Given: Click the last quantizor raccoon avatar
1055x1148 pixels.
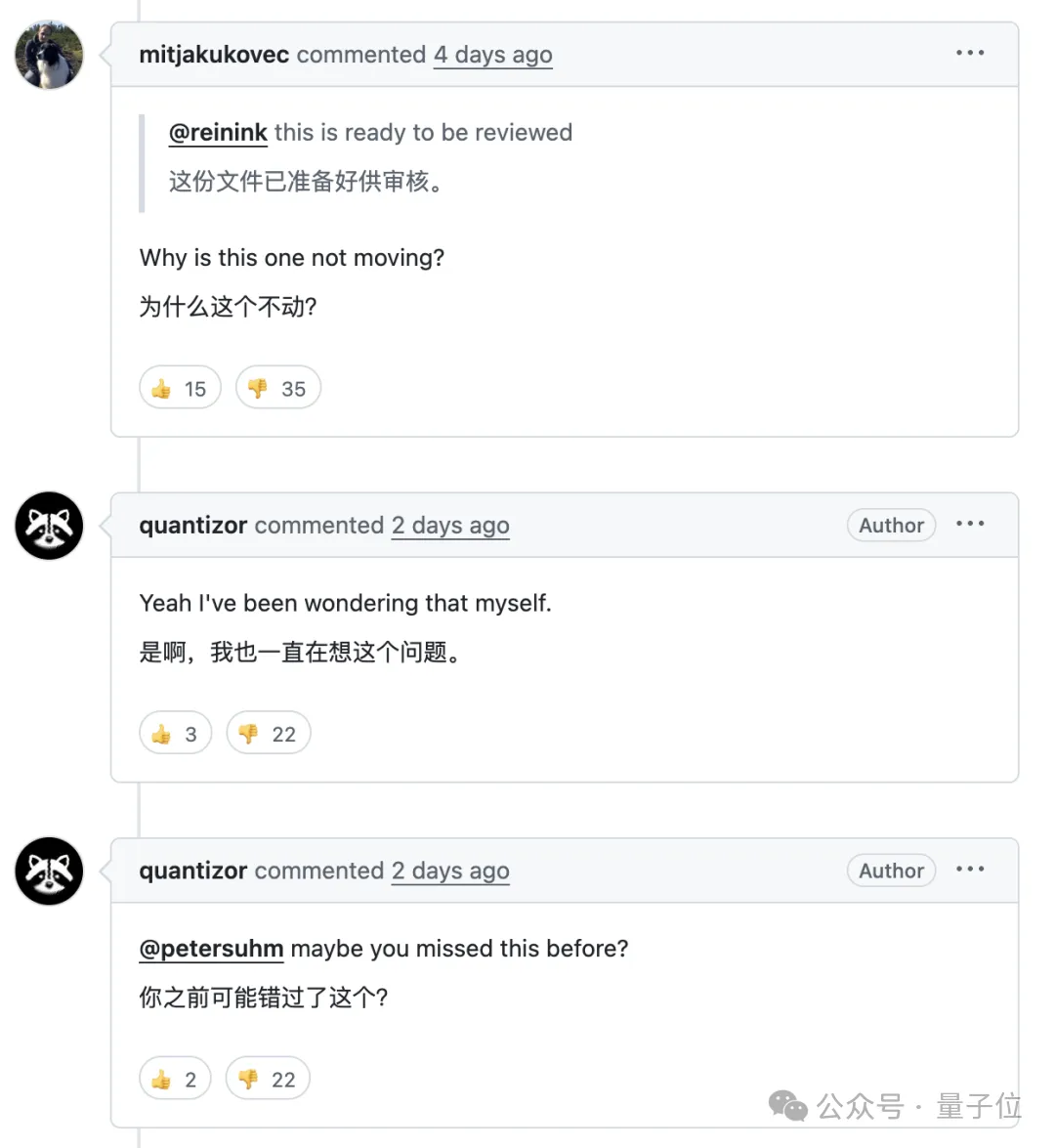Looking at the screenshot, I should click(x=49, y=871).
